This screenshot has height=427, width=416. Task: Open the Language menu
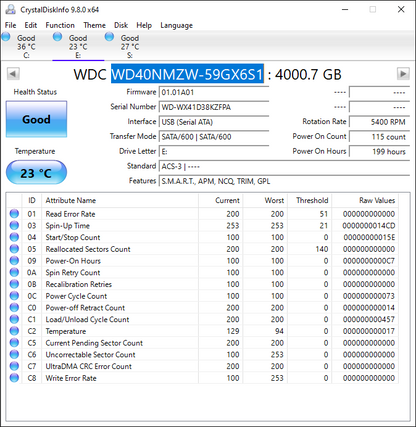[x=176, y=25]
